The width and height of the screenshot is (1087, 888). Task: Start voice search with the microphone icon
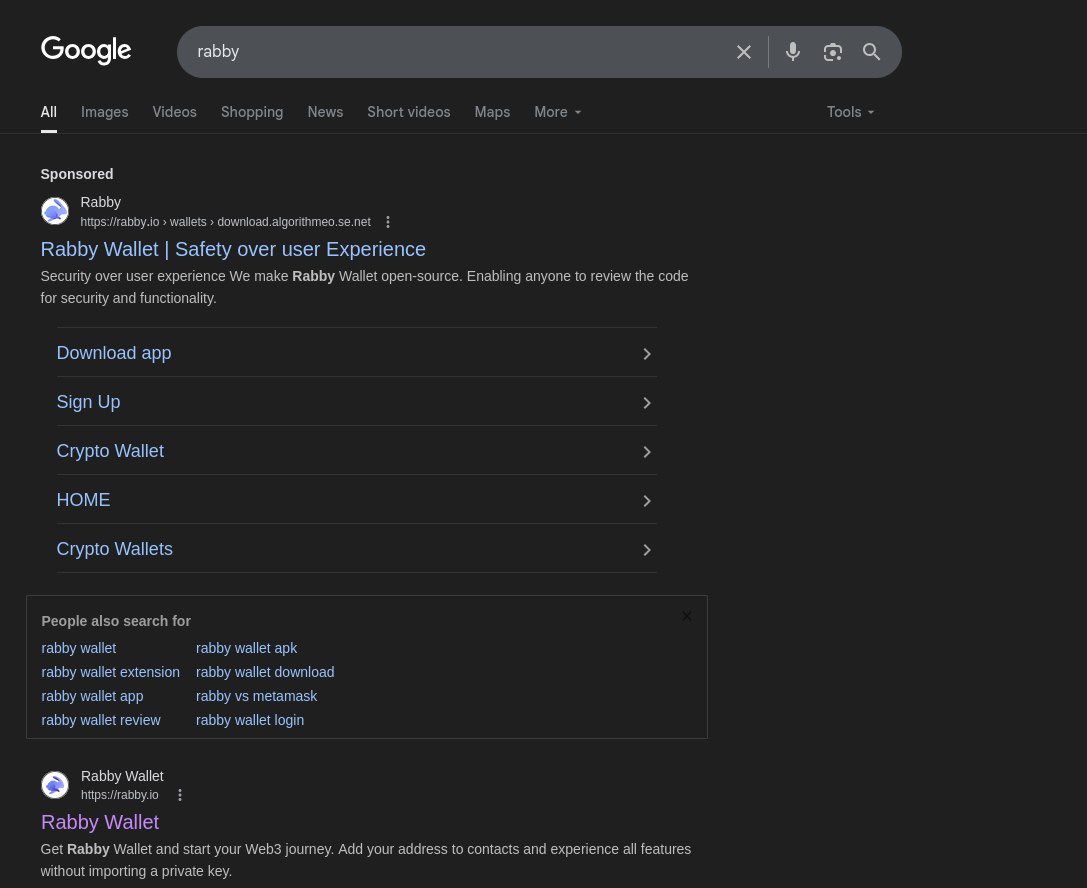793,52
